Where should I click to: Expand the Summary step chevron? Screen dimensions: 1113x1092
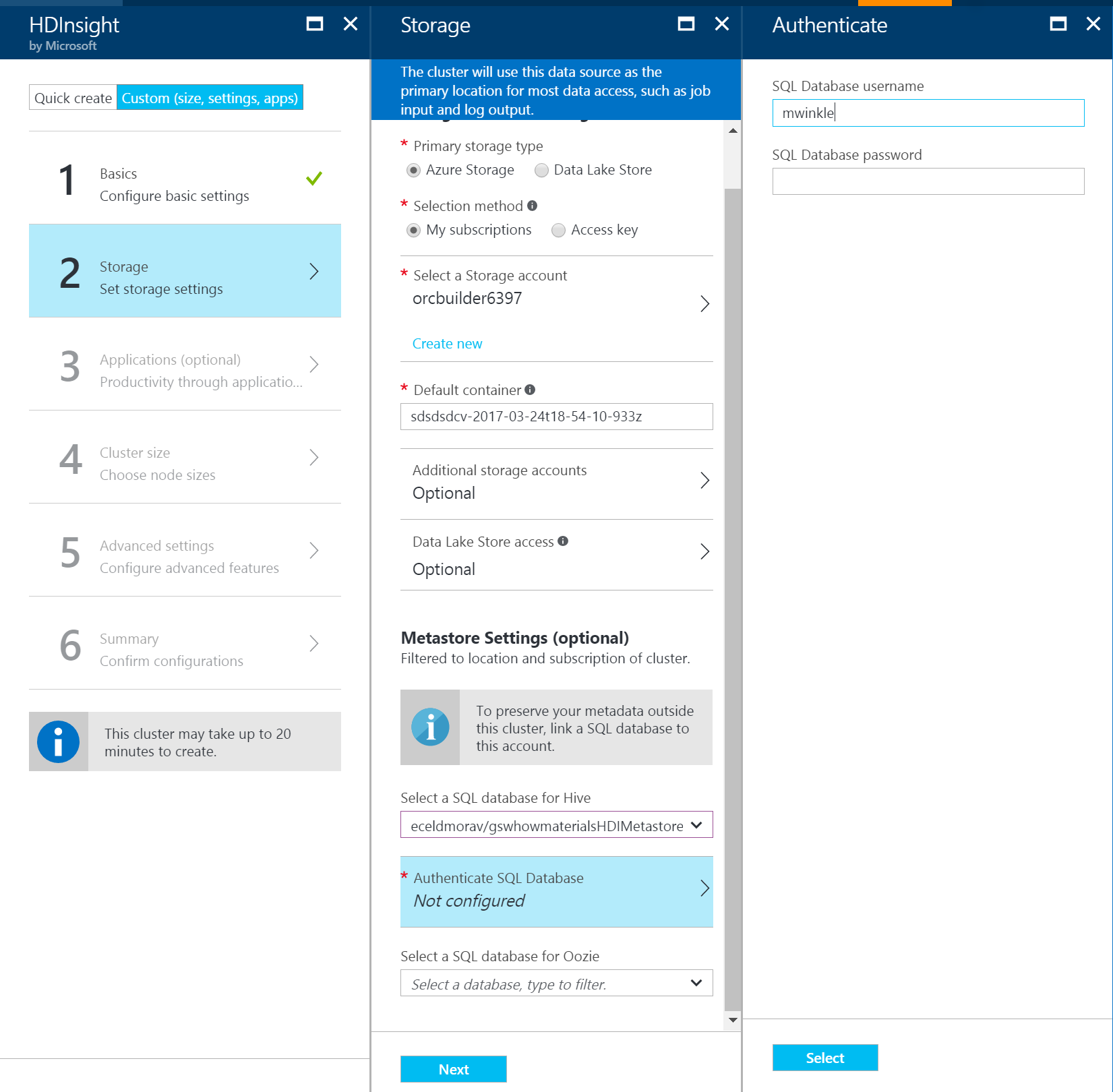pyautogui.click(x=314, y=644)
